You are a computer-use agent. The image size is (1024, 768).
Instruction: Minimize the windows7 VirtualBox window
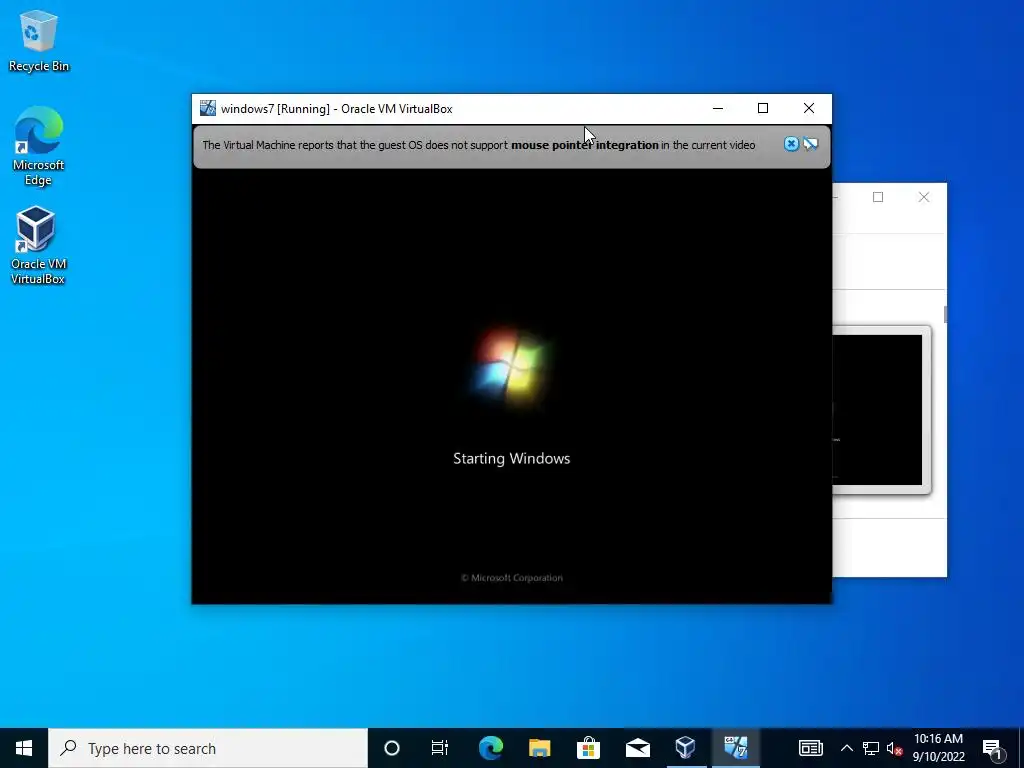coord(718,108)
